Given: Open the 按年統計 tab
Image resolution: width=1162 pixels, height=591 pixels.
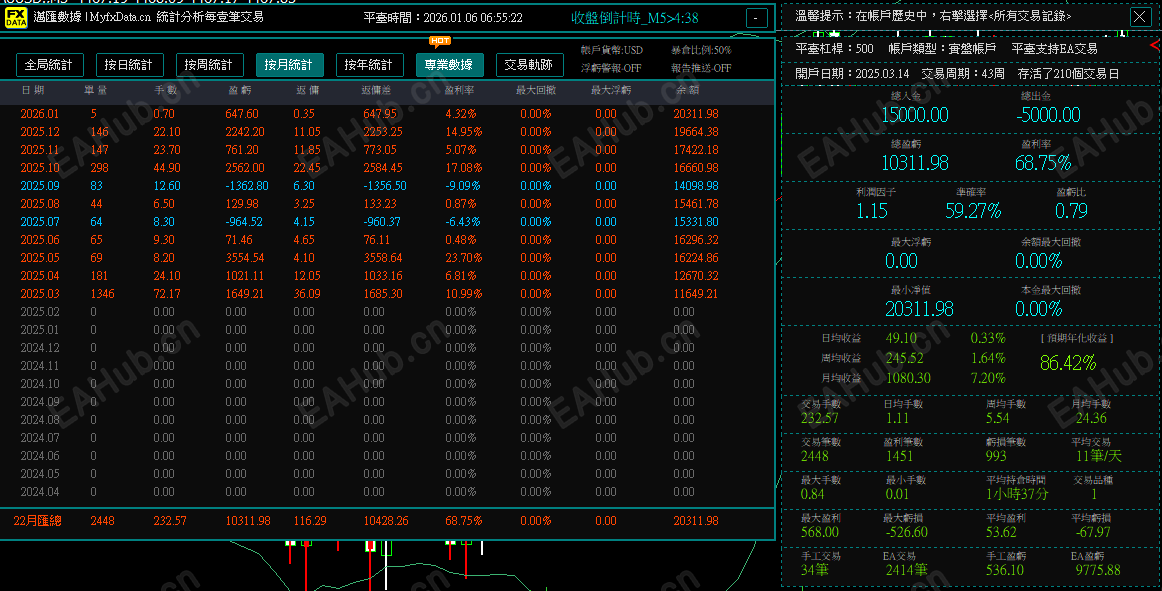Looking at the screenshot, I should (369, 65).
